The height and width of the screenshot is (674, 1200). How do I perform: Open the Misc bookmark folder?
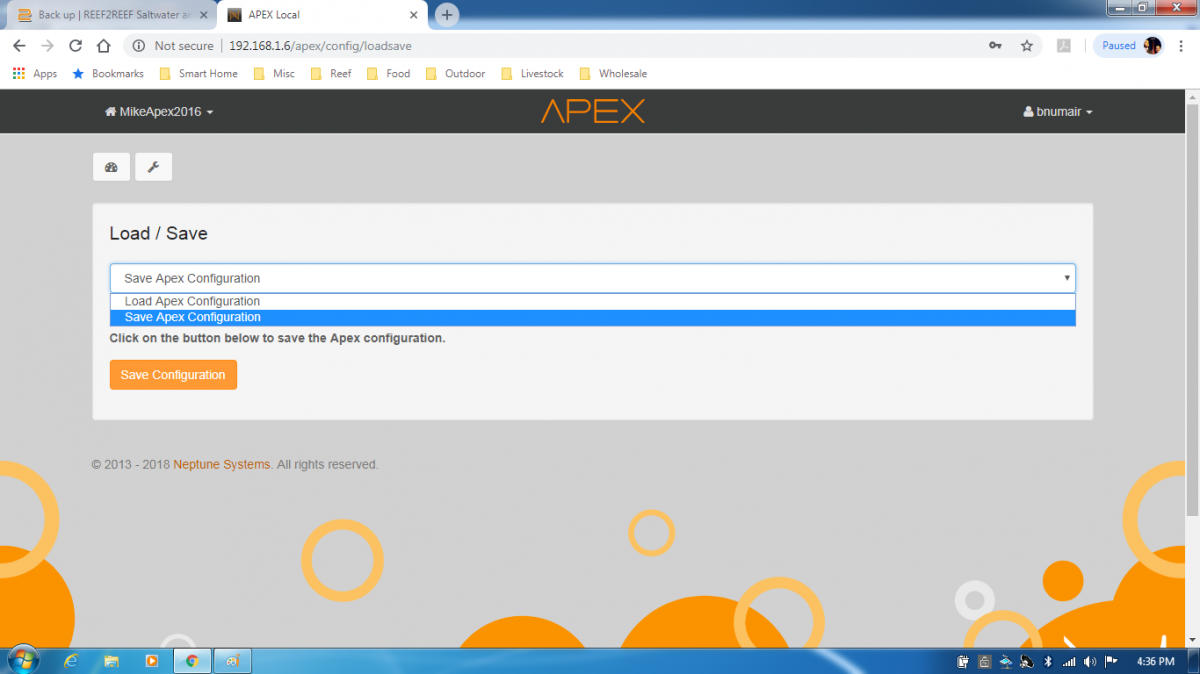[x=275, y=74]
